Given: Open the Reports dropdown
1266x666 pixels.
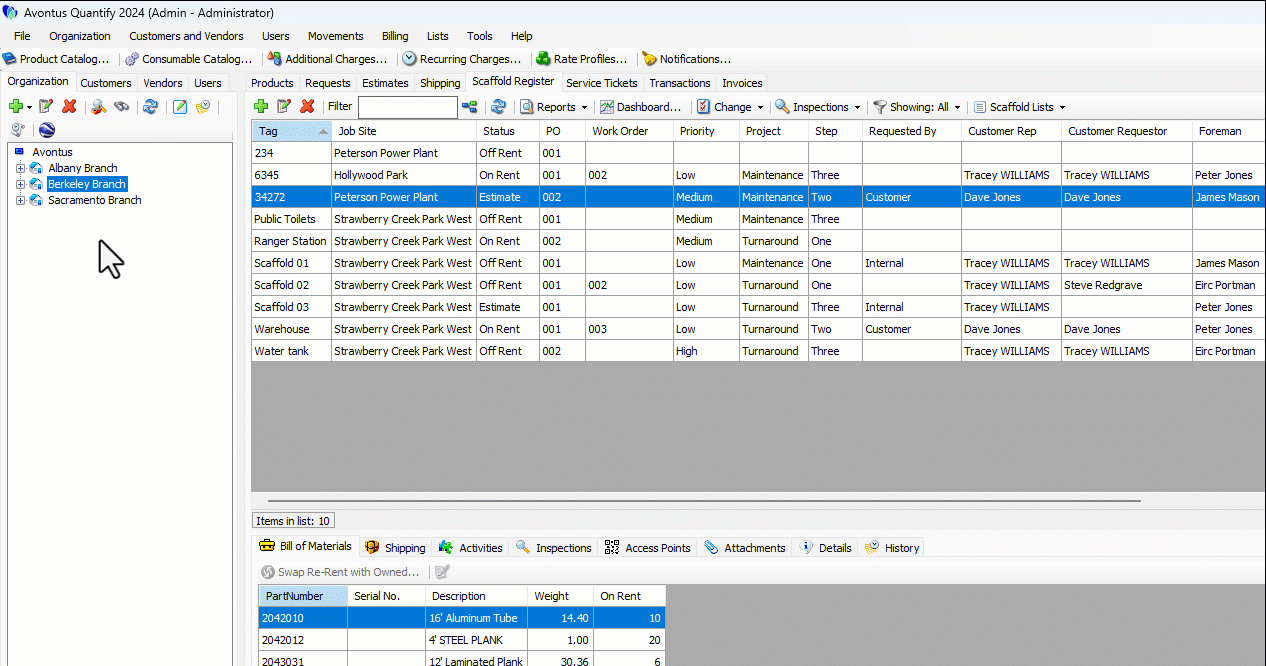Looking at the screenshot, I should click(555, 107).
